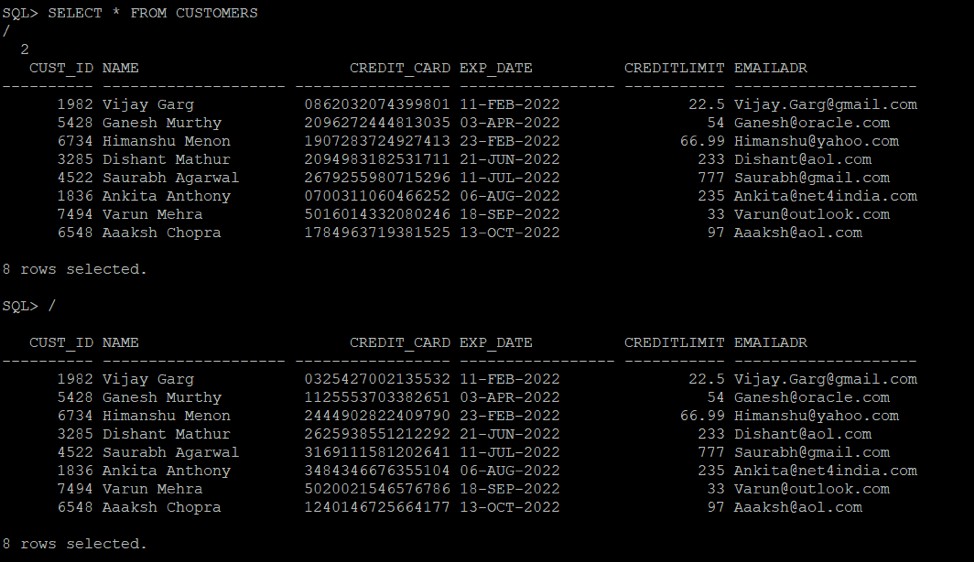Viewport: 974px width, 562px height.
Task: Click the SELECT * FROM CUSTOMERS query text
Action: [153, 13]
